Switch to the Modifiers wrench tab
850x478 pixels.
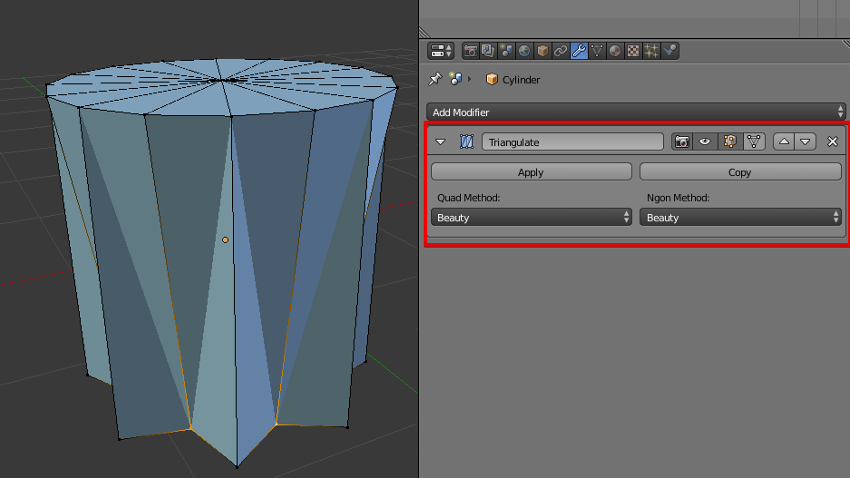pyautogui.click(x=579, y=50)
